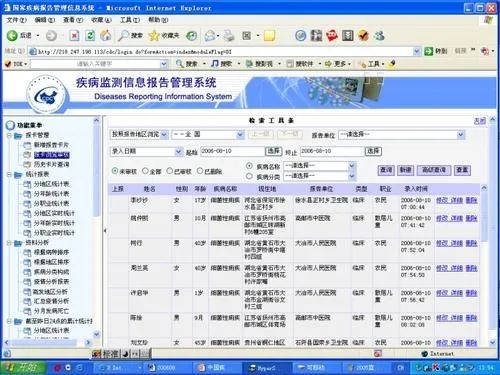500x375 pixels.
Task: Click the IE Back arrow button
Action: [12, 36]
